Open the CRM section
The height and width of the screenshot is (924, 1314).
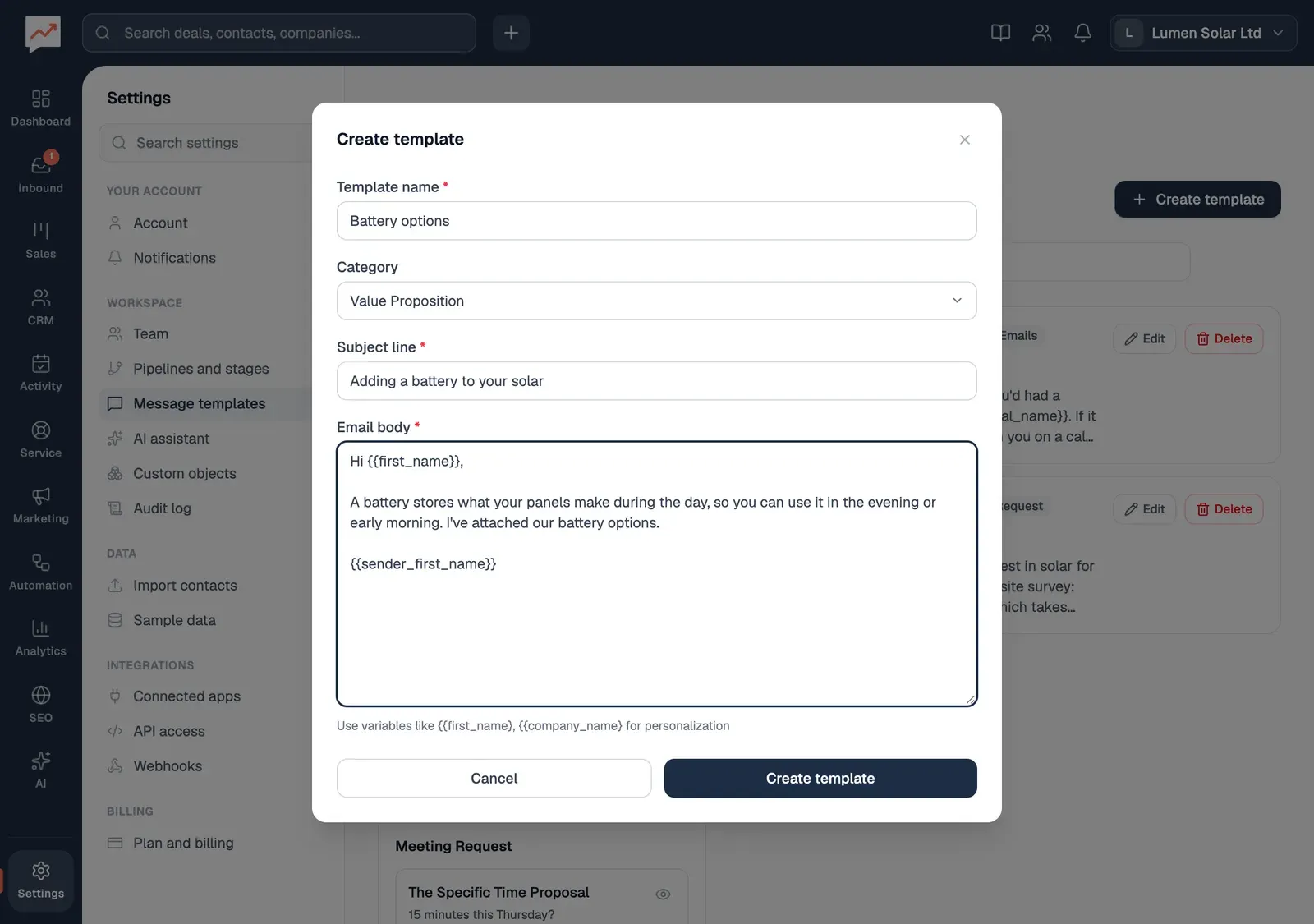tap(40, 306)
